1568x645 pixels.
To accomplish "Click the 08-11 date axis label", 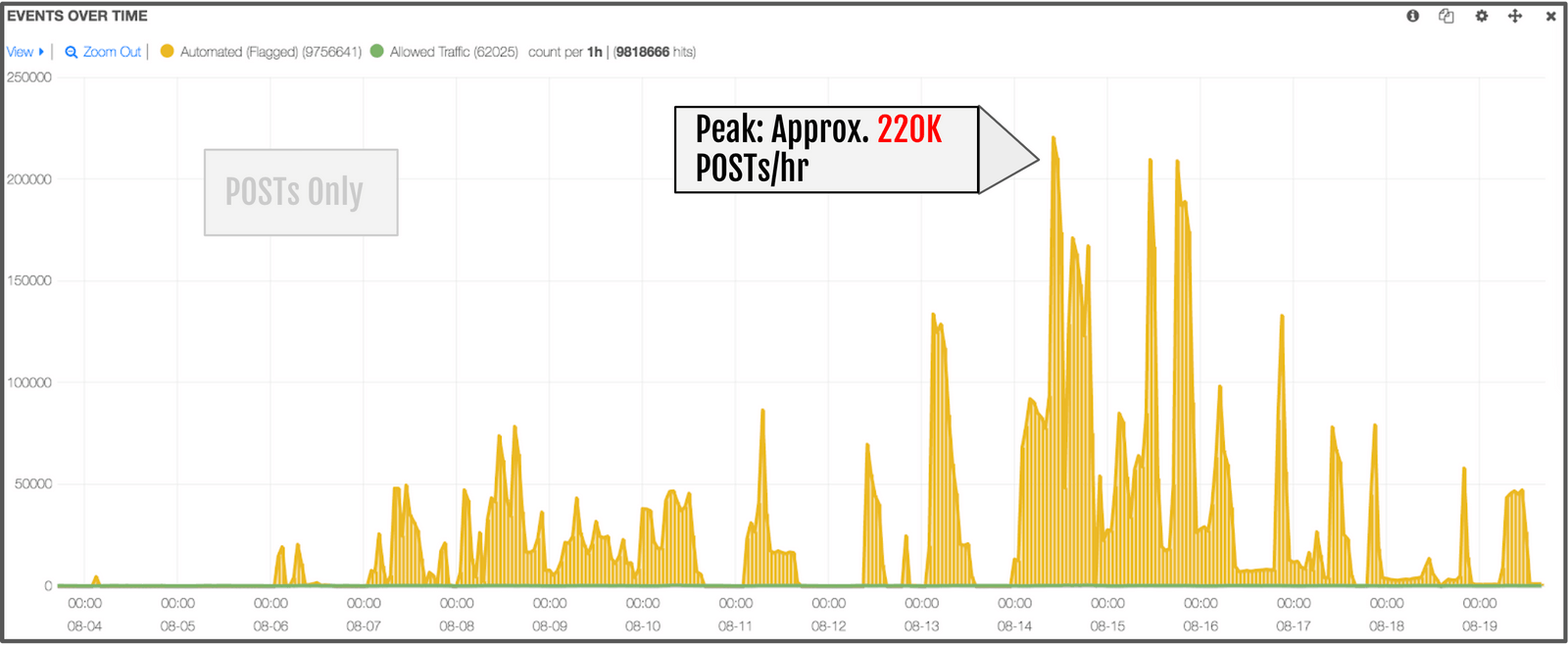I will click(x=735, y=625).
